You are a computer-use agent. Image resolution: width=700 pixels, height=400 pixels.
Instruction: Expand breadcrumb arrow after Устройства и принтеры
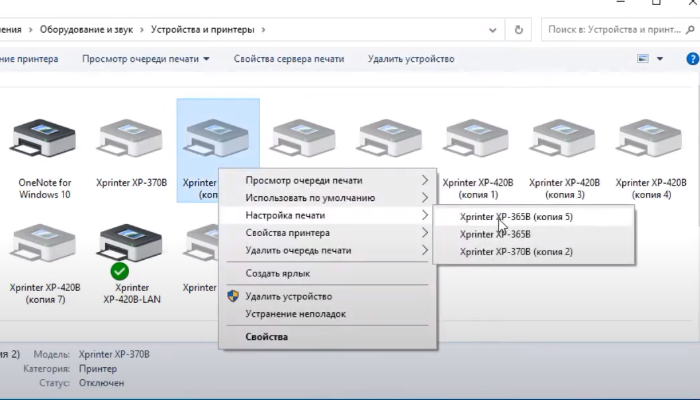[x=263, y=30]
